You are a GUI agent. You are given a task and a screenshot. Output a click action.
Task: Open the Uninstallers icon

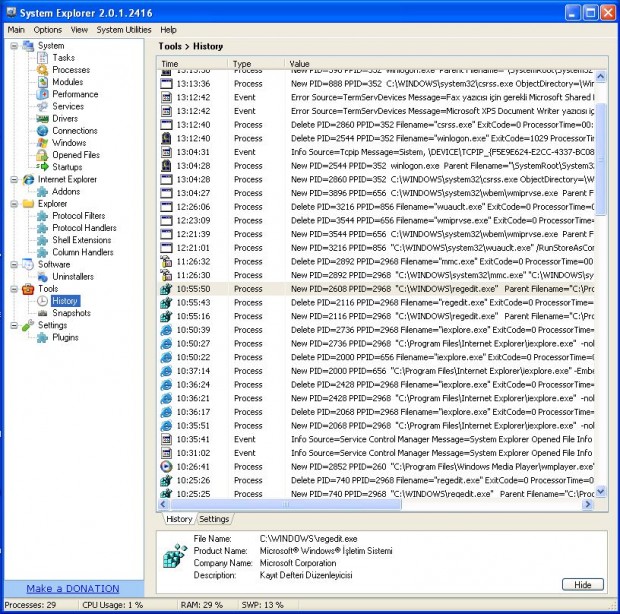click(x=42, y=277)
